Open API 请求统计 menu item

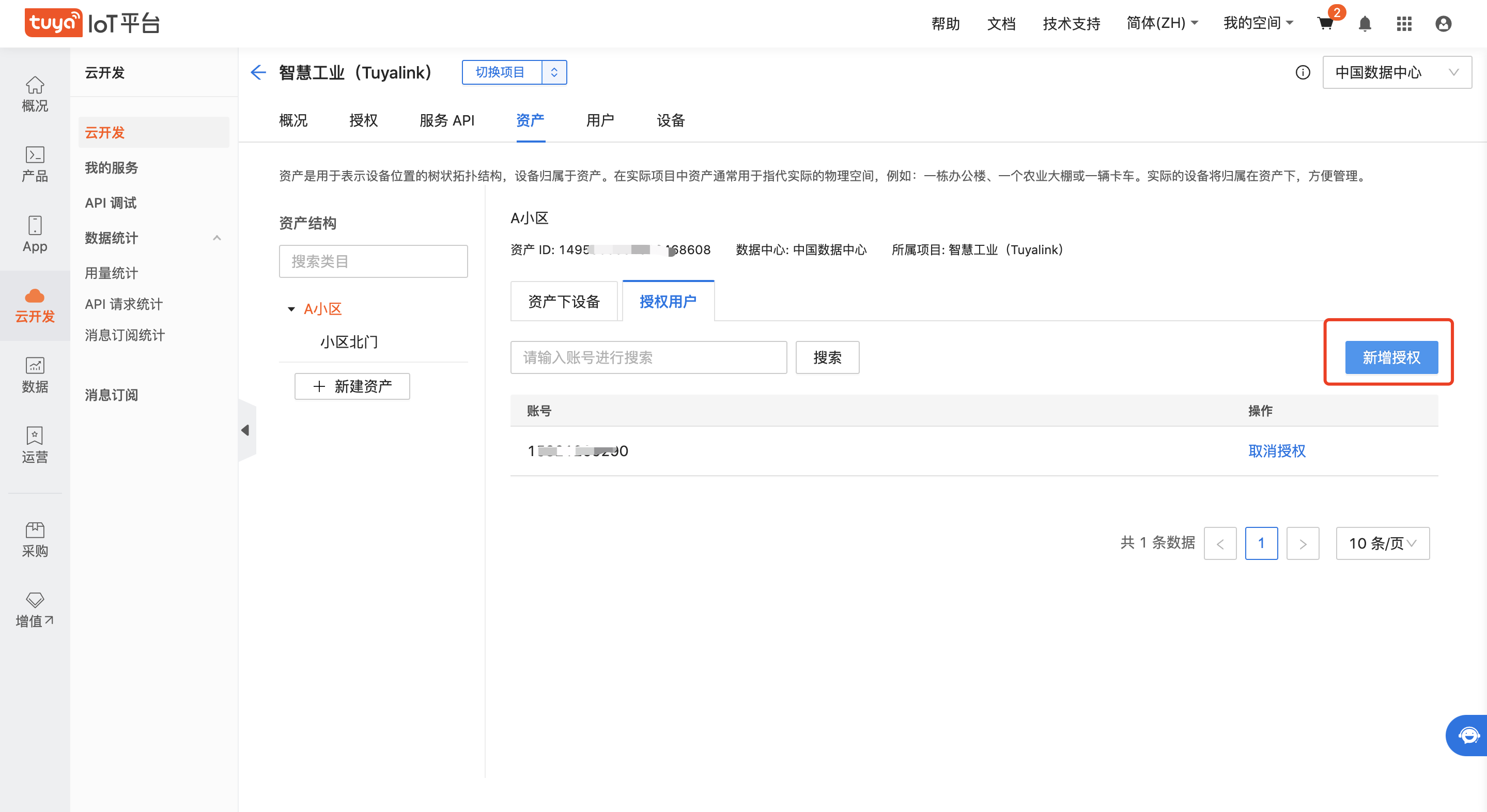pos(123,304)
